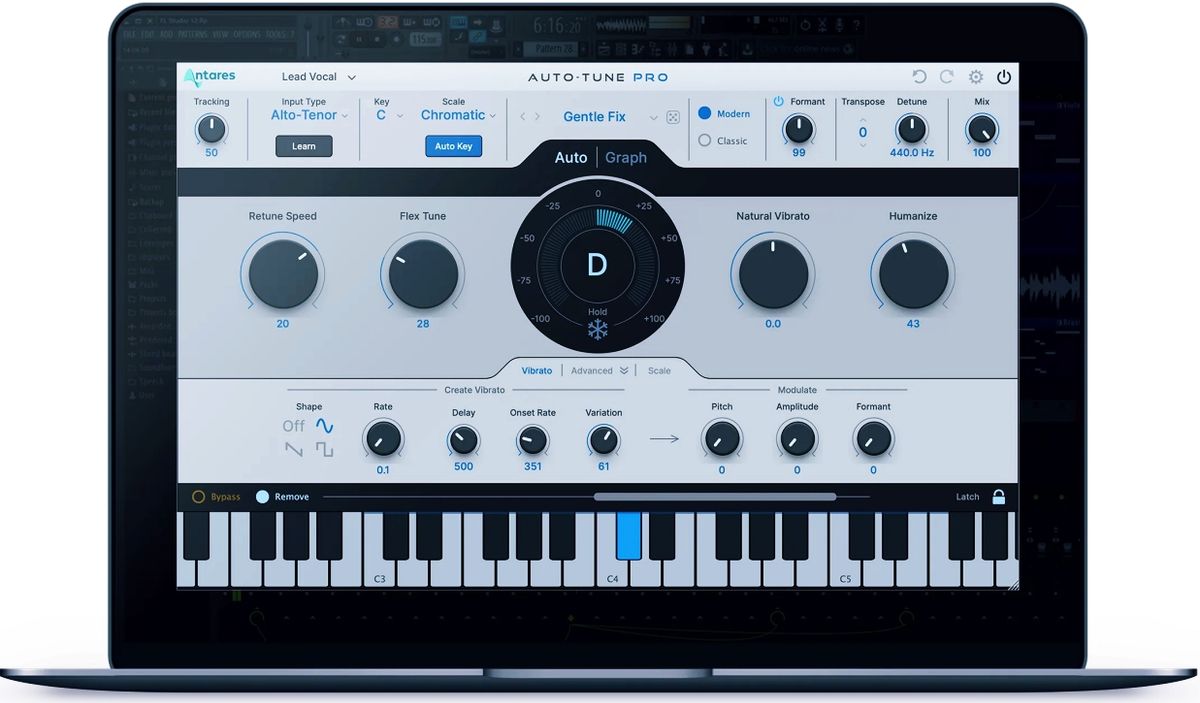The width and height of the screenshot is (1200, 703).
Task: Open the settings gear icon
Action: (x=976, y=77)
